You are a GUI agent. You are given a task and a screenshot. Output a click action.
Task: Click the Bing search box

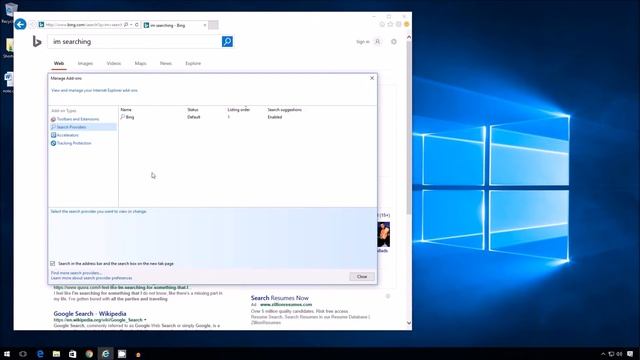point(135,42)
